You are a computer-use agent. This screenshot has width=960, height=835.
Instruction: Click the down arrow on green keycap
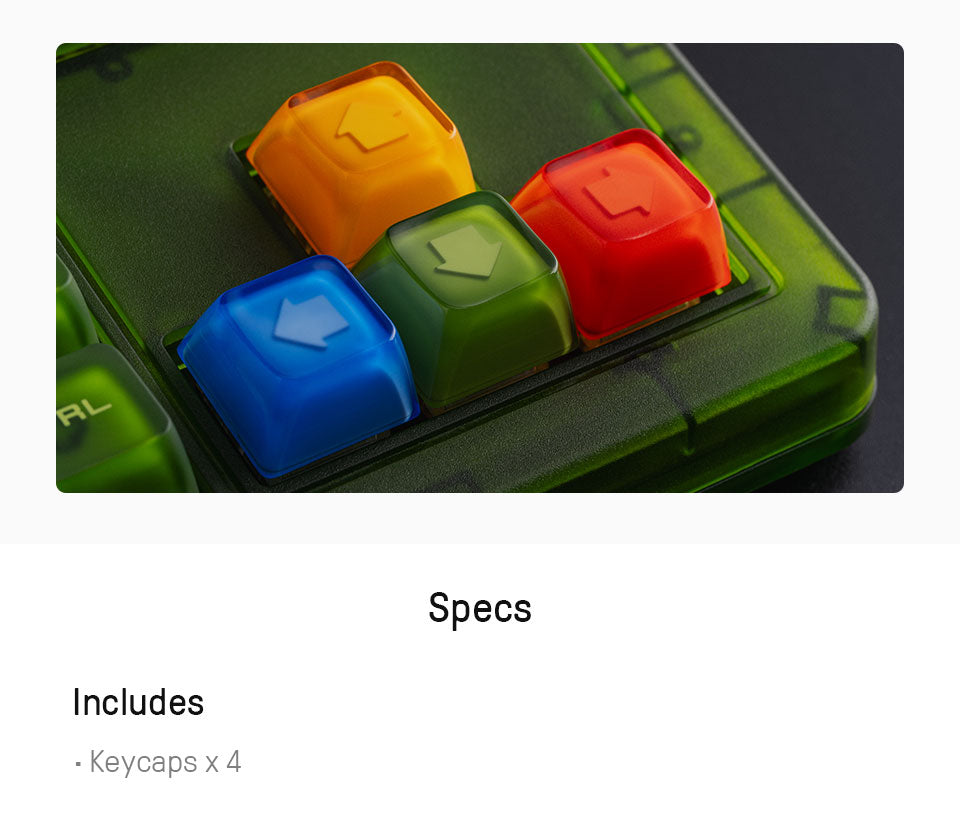(465, 251)
